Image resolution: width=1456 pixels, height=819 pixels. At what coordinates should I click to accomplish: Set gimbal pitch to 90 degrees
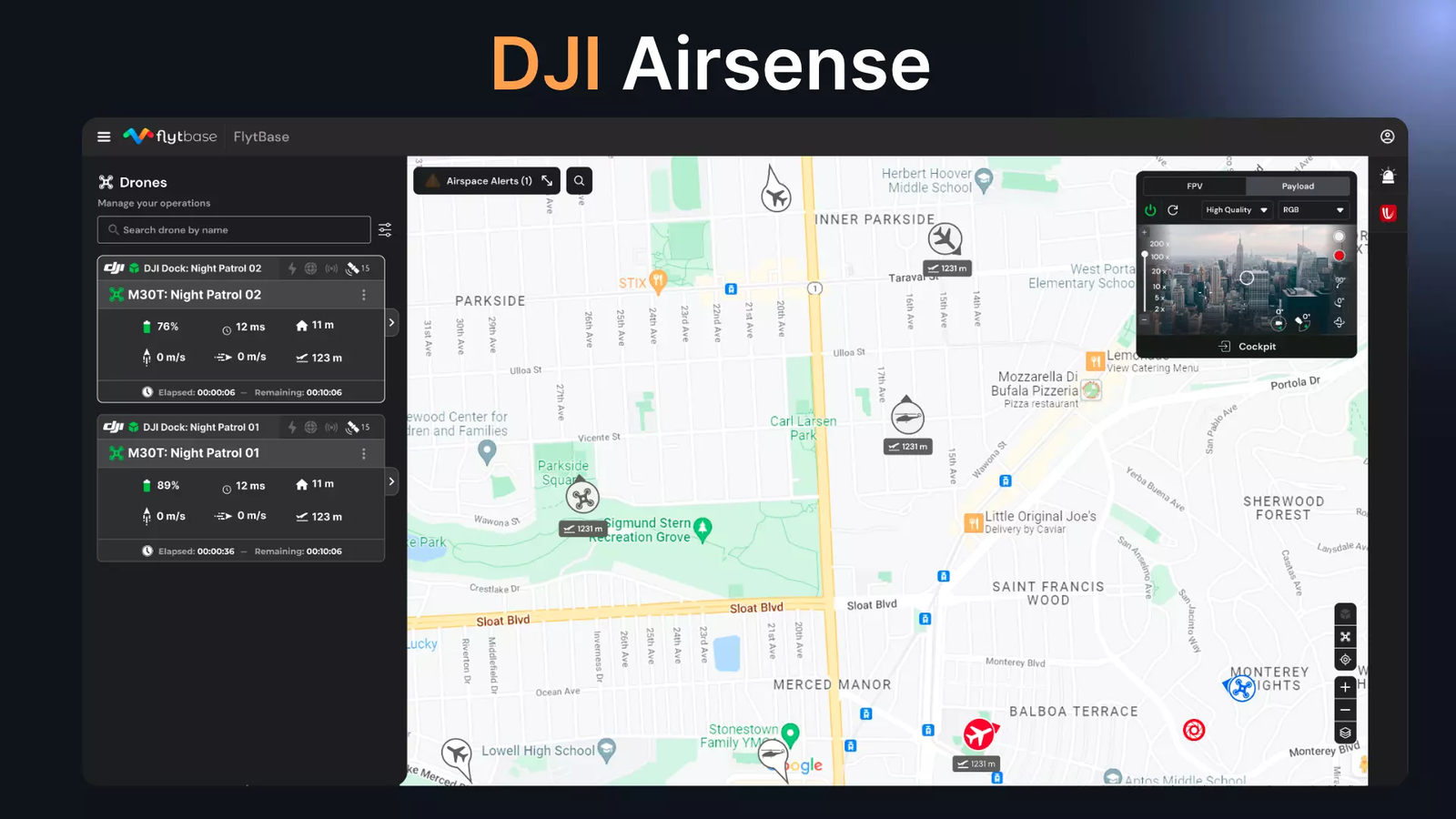coord(1340,281)
